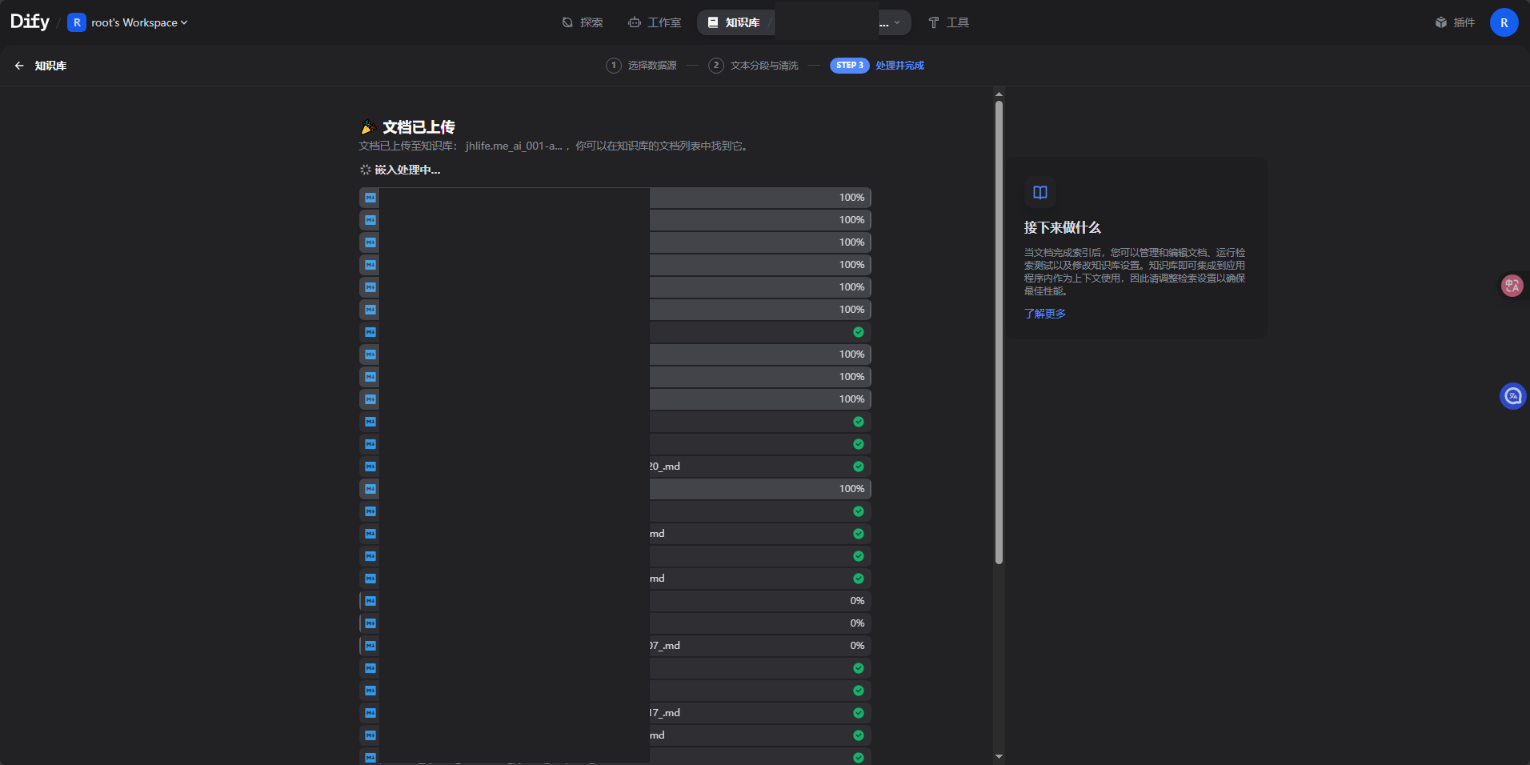Open the 了解更多 link

tap(1044, 314)
